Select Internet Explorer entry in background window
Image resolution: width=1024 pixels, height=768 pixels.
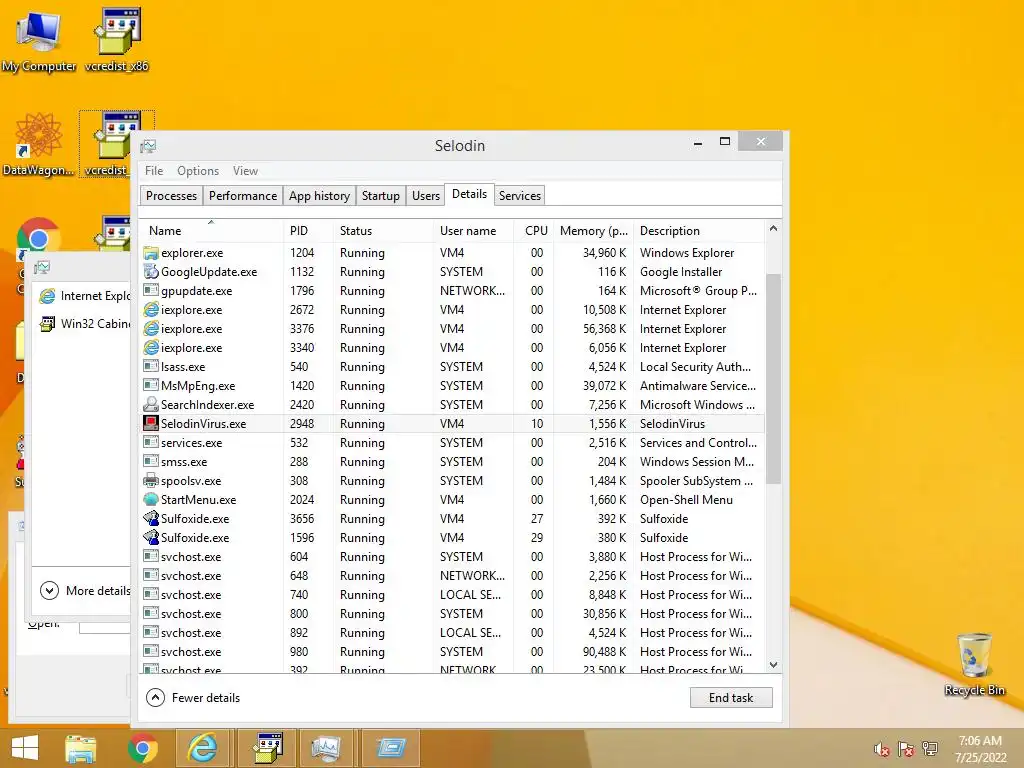click(84, 296)
